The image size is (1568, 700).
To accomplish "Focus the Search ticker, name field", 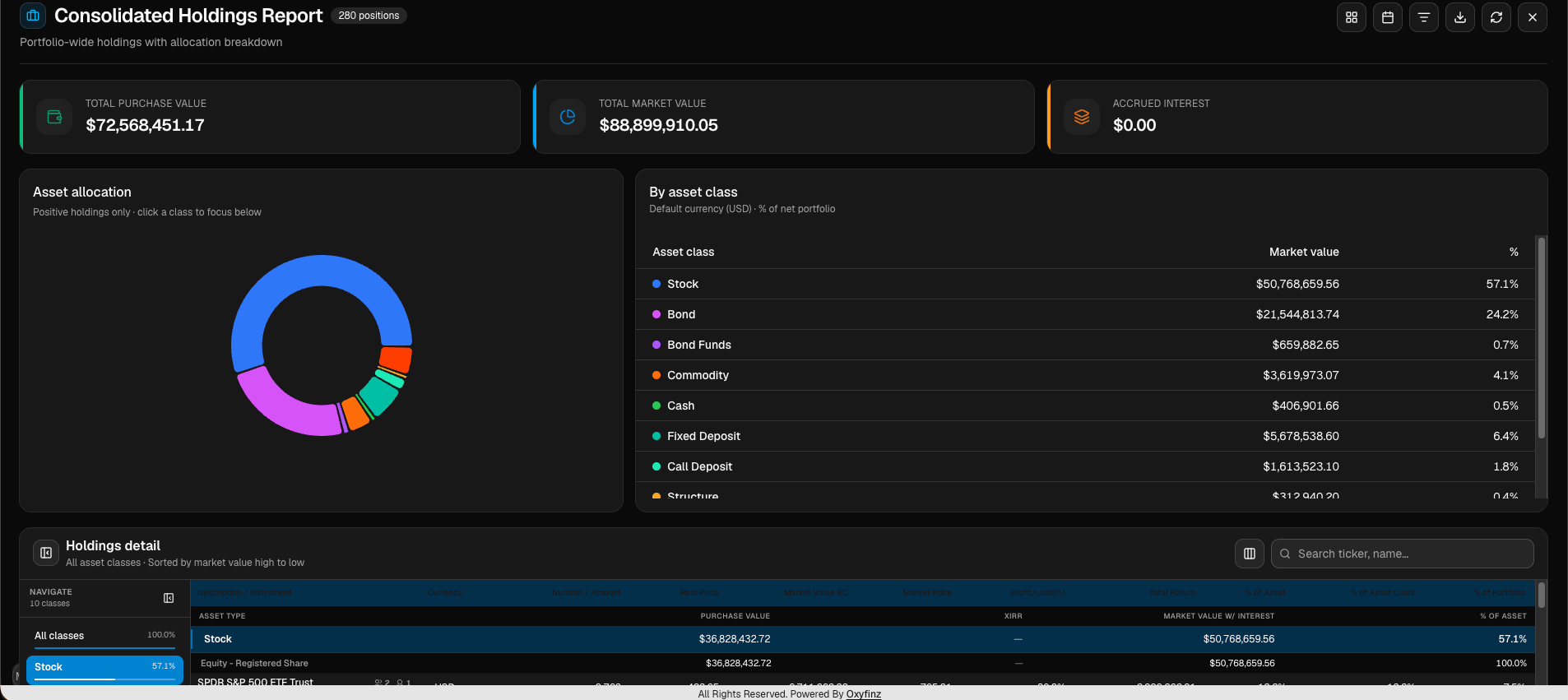I will point(1403,554).
